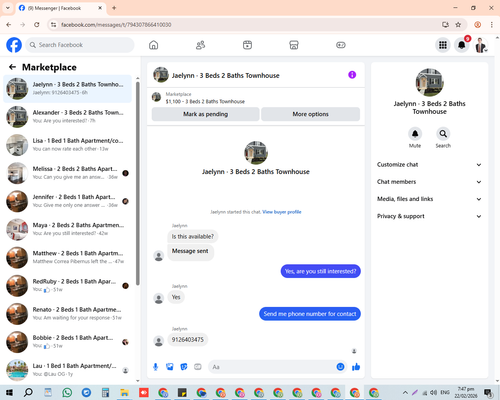Open the notifications bell with badge
This screenshot has width=500, height=400.
462,45
